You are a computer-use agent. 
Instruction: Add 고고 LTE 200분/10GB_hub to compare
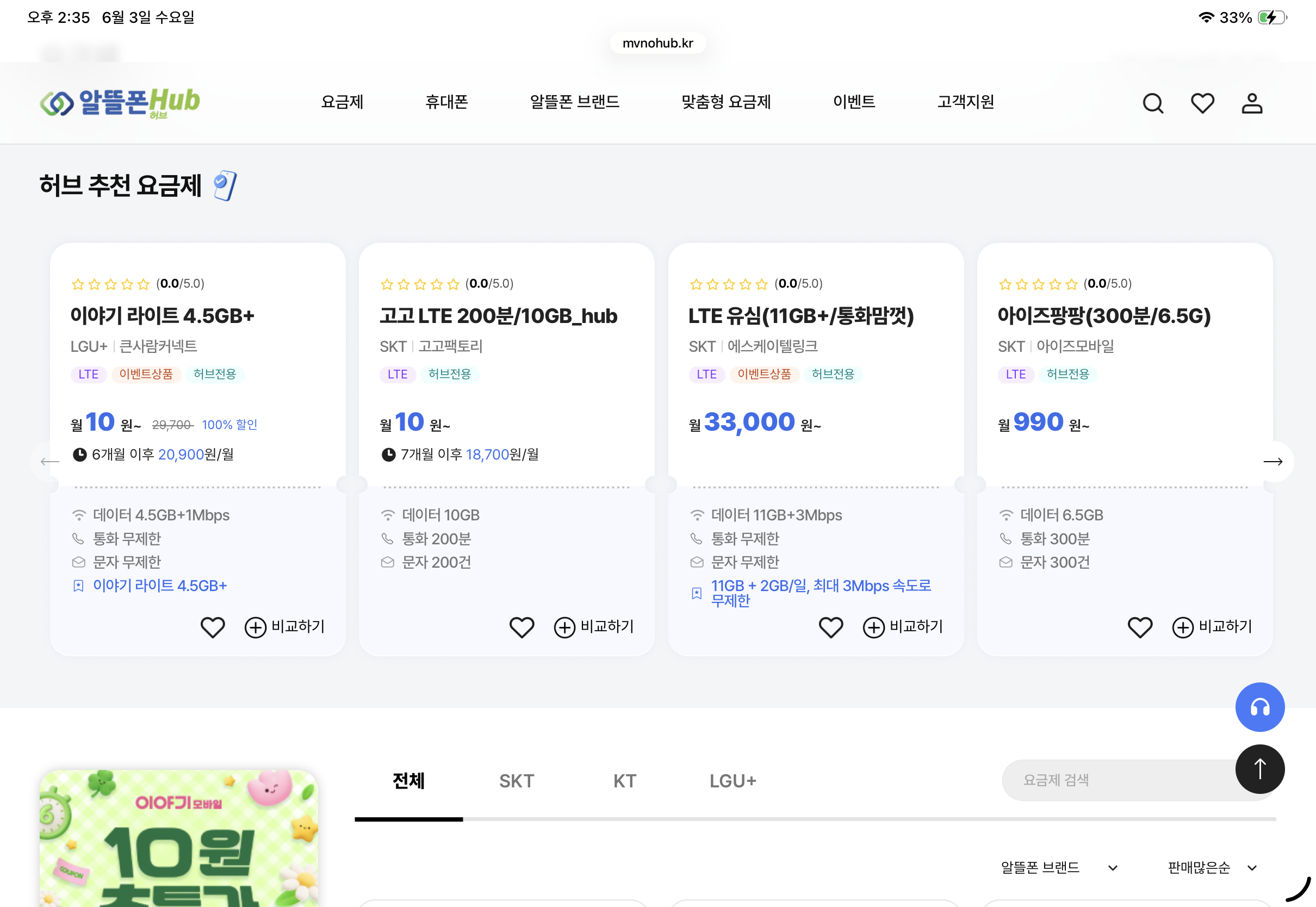pyautogui.click(x=594, y=627)
